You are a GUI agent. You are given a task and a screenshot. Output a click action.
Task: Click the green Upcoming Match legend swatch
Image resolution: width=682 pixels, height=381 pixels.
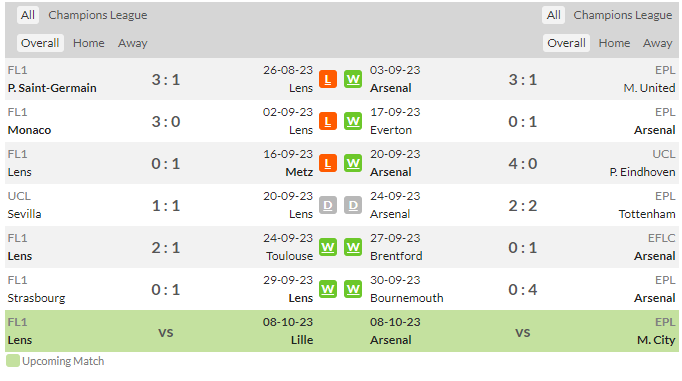click(x=13, y=361)
